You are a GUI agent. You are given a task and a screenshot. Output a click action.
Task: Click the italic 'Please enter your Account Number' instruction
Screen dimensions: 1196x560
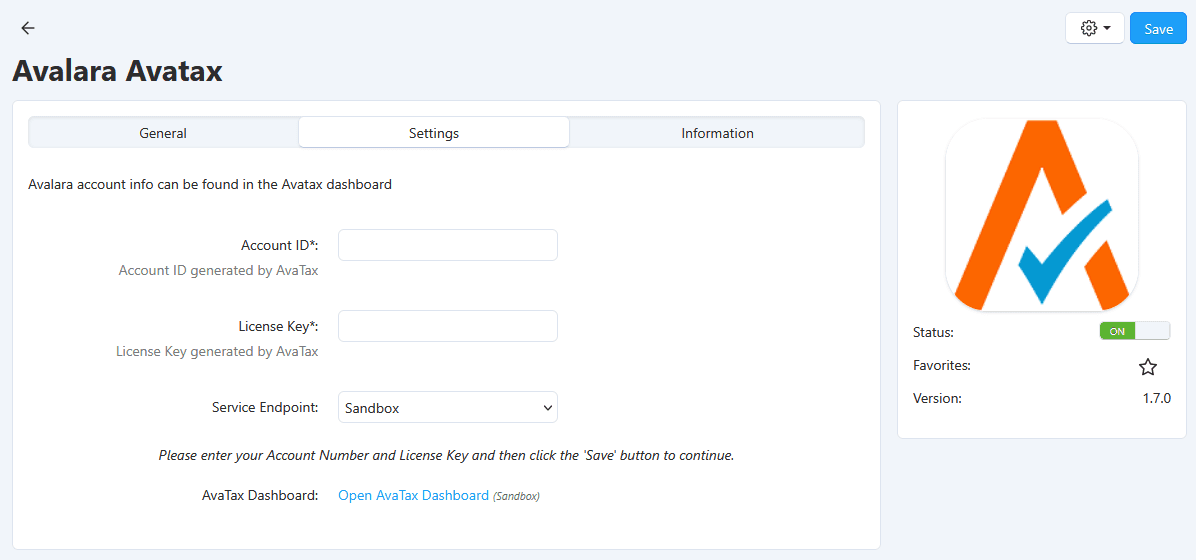click(446, 455)
